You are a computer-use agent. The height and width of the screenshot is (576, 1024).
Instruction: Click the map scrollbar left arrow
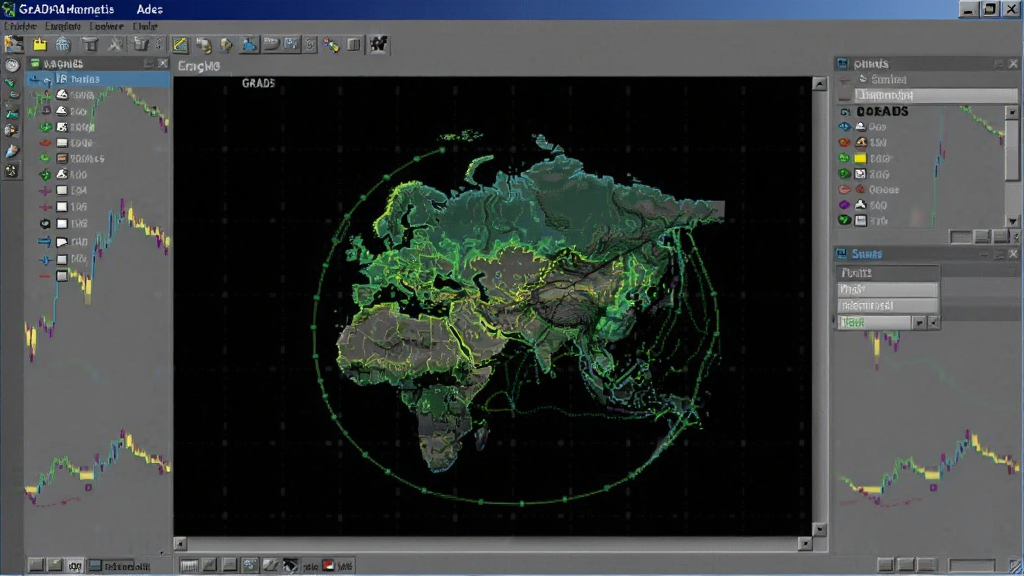coord(180,543)
